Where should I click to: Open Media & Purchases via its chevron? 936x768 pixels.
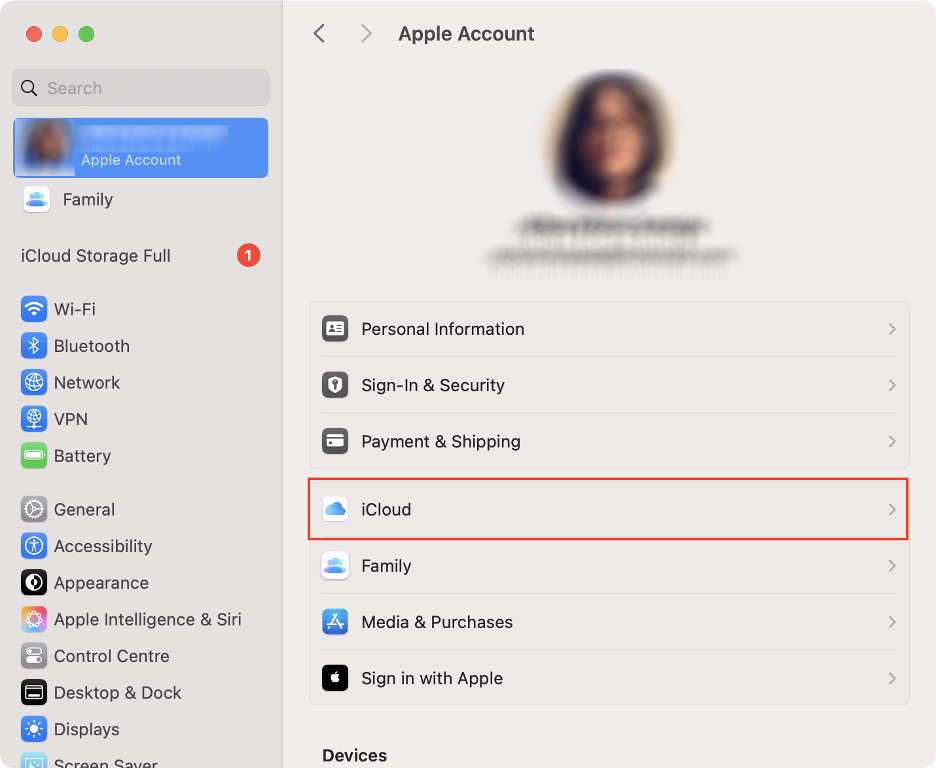892,622
